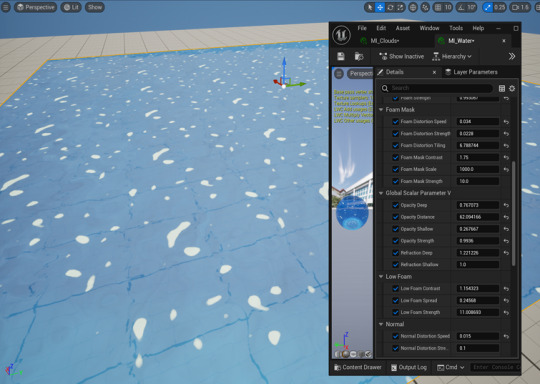Open the Cmd console type dropdown
This screenshot has height=384, width=540.
(450, 367)
